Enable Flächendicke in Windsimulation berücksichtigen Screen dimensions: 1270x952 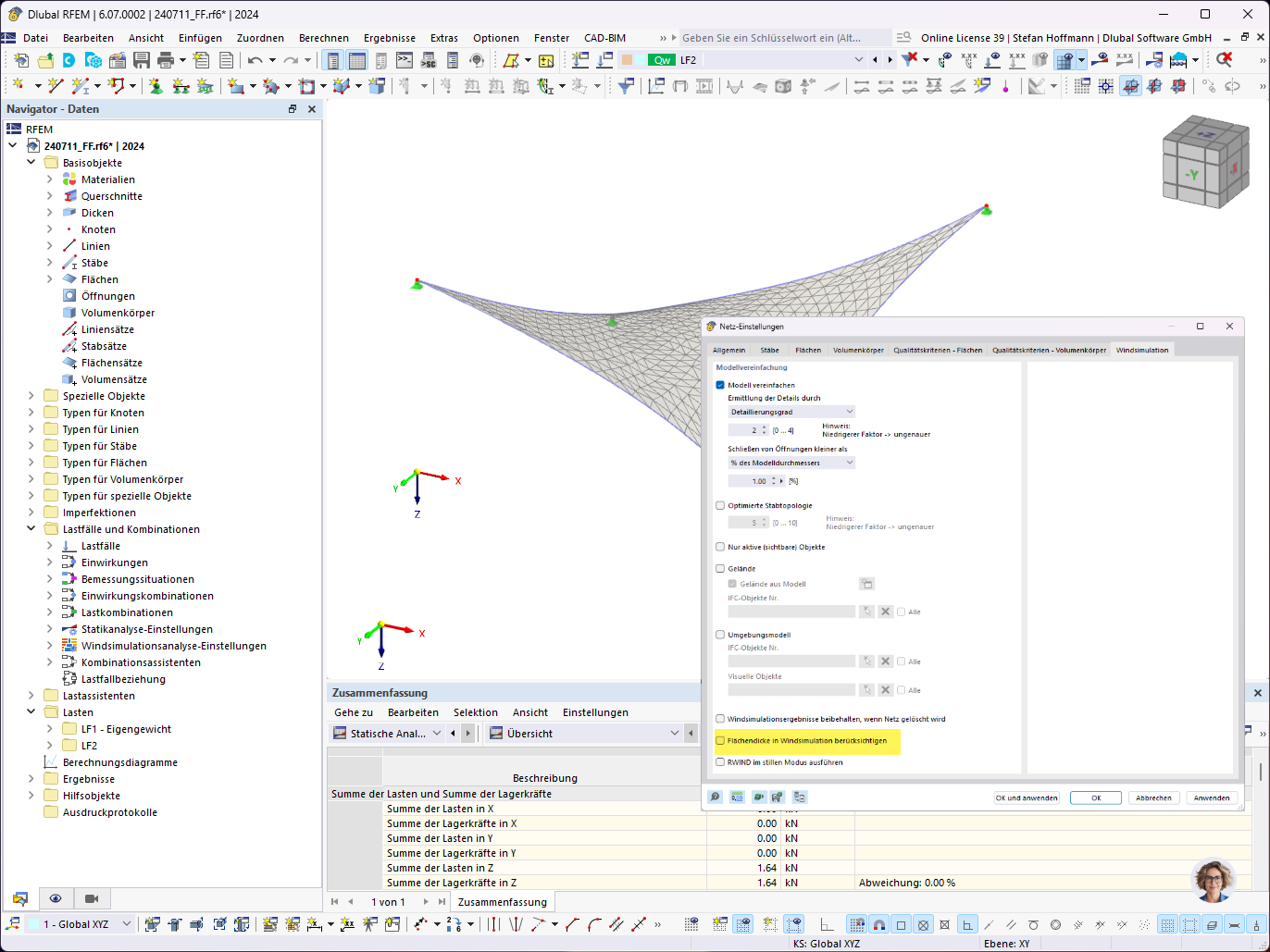point(720,741)
